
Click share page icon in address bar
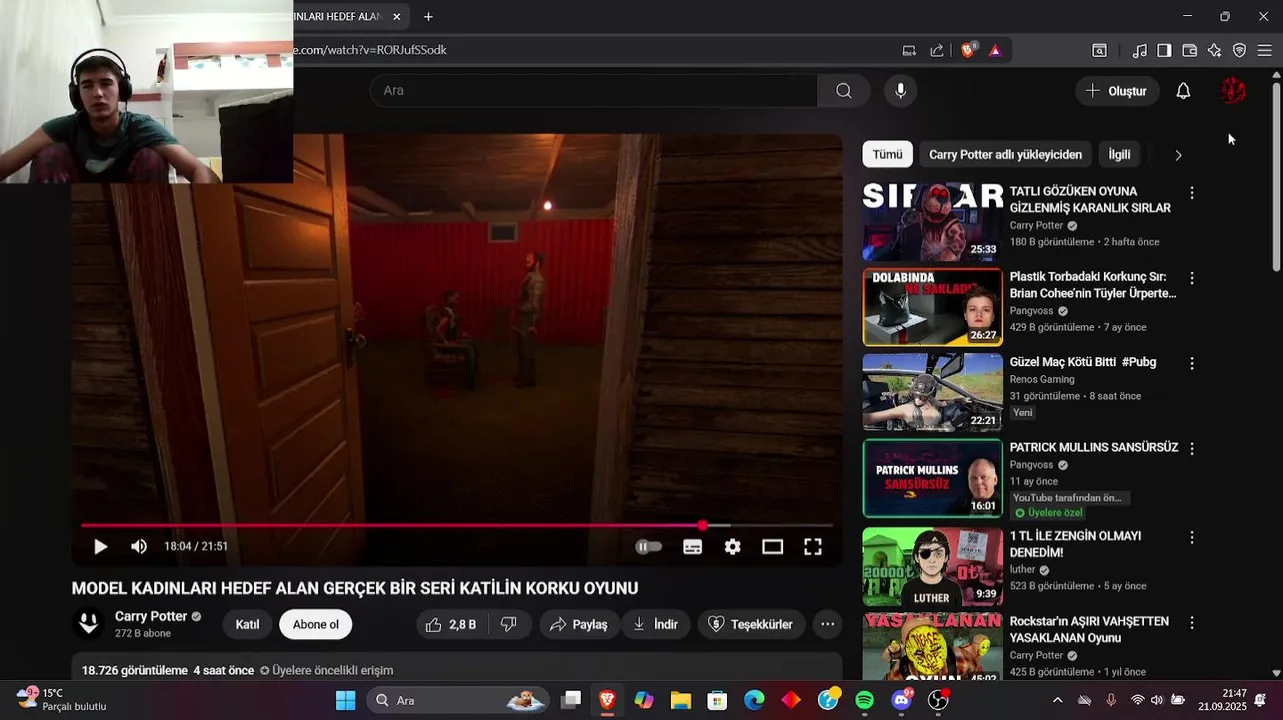[937, 50]
